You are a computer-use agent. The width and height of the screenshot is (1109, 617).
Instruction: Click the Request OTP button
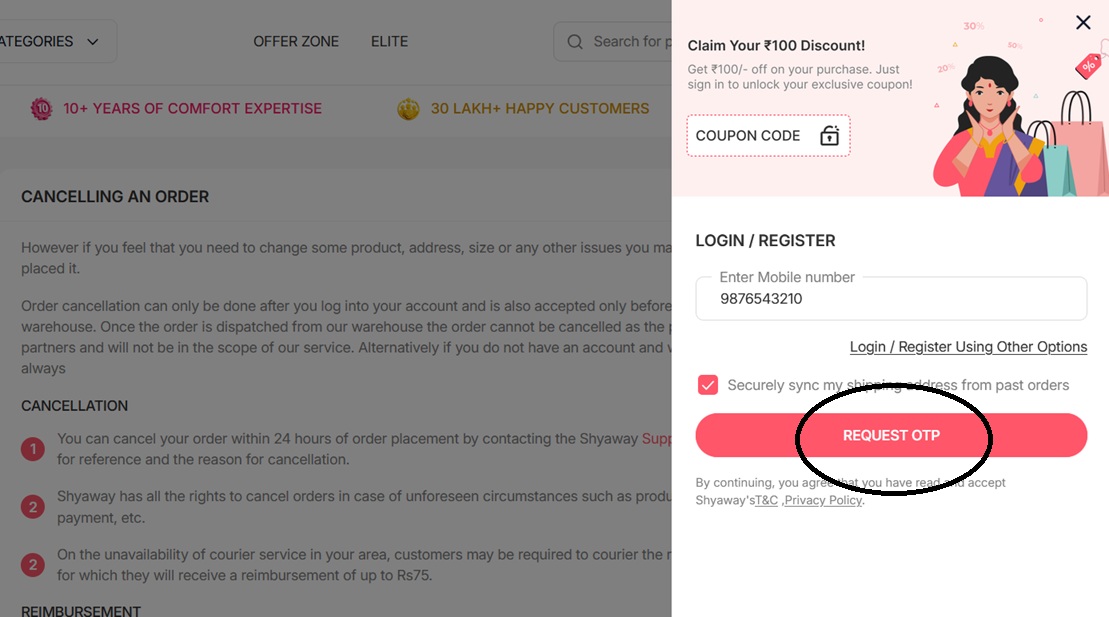[x=891, y=435]
